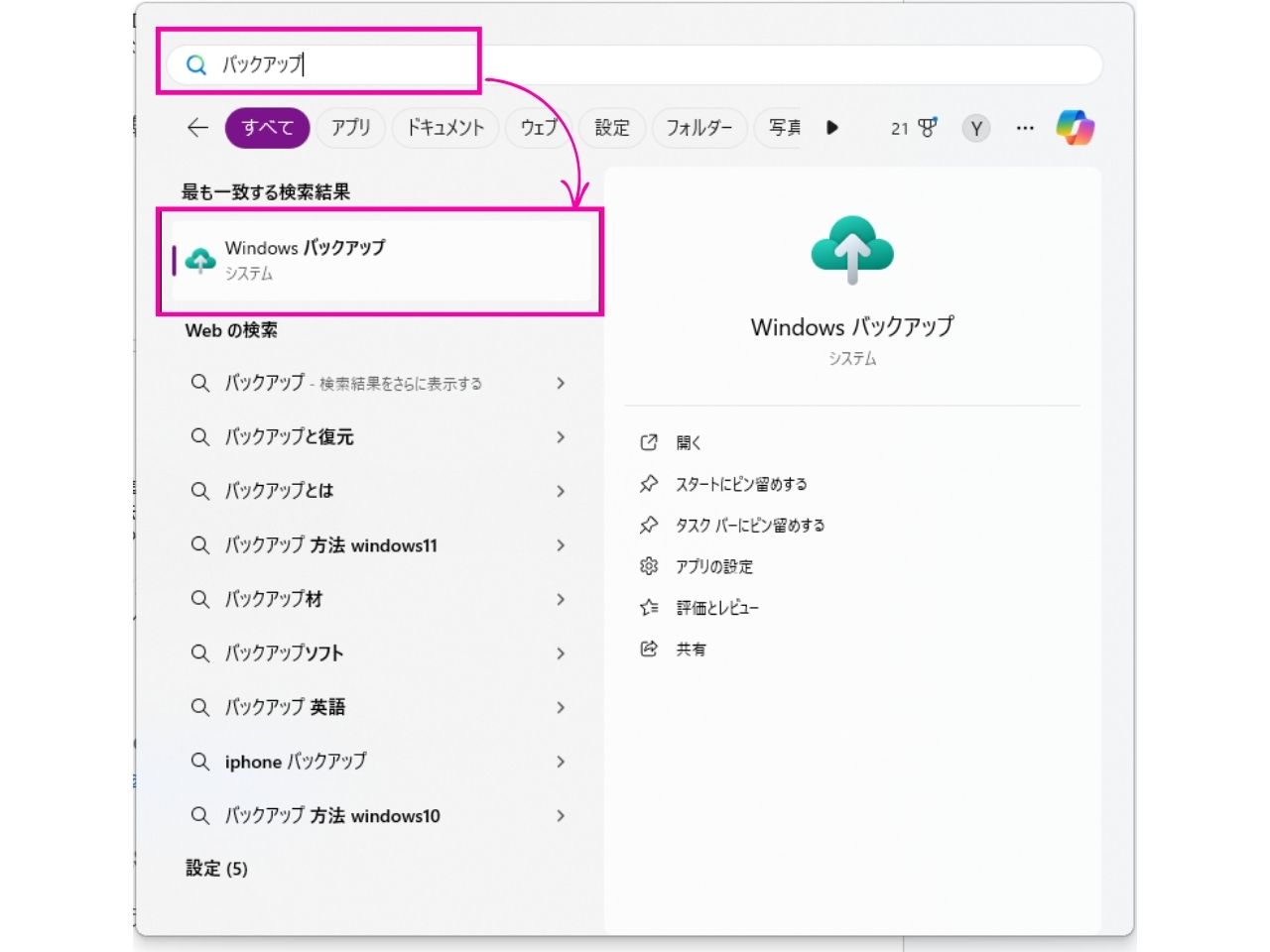Screen dimensions: 1270x952
Task: Click the chevron next to バックアップと復元
Action: point(562,437)
